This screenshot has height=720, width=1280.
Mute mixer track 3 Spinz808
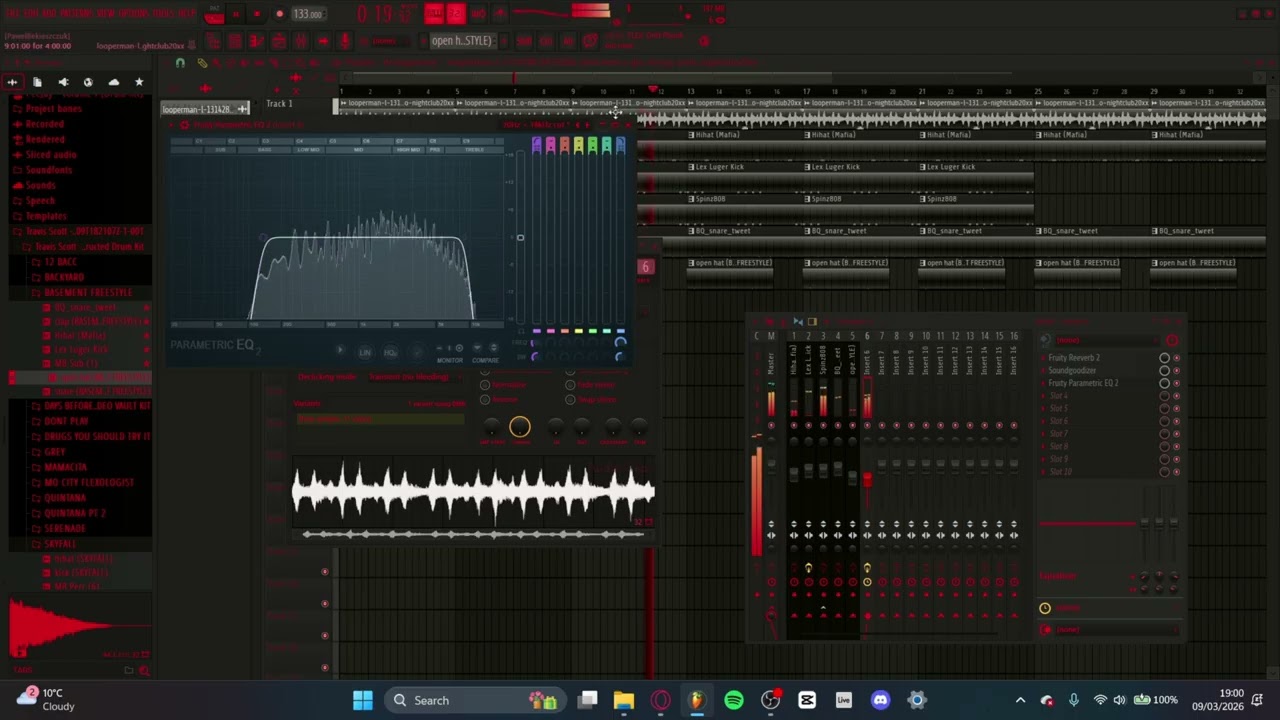[823, 425]
